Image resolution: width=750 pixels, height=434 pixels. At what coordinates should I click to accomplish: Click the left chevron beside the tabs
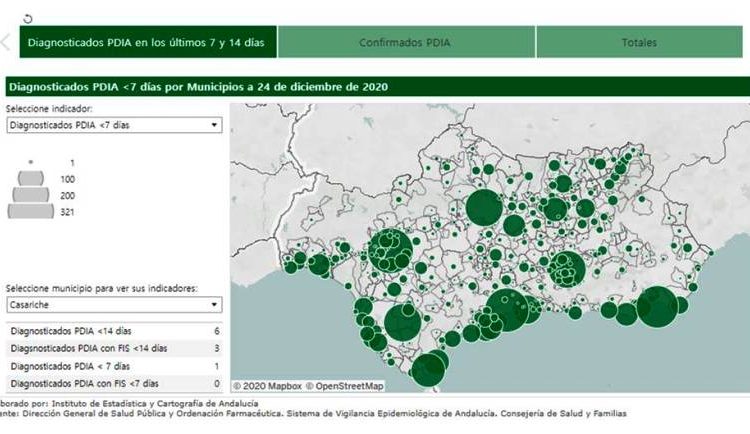click(6, 43)
